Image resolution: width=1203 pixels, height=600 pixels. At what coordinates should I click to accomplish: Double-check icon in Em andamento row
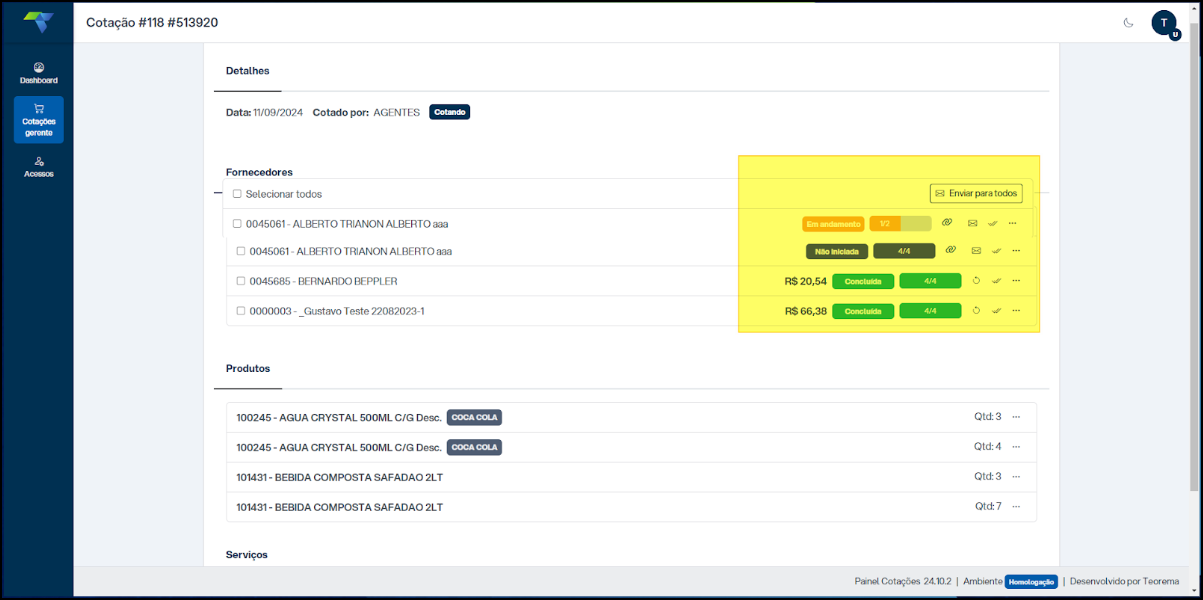993,223
